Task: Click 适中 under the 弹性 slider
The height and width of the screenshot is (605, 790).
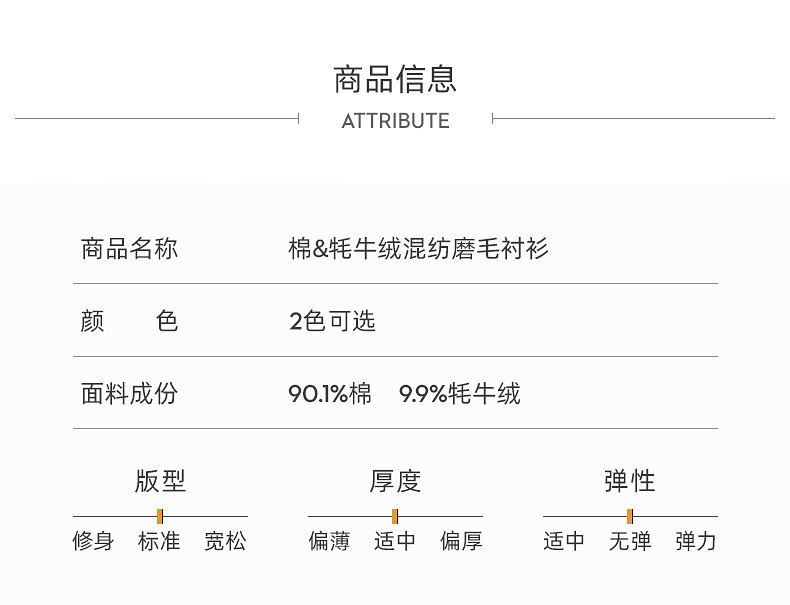Action: (x=564, y=542)
